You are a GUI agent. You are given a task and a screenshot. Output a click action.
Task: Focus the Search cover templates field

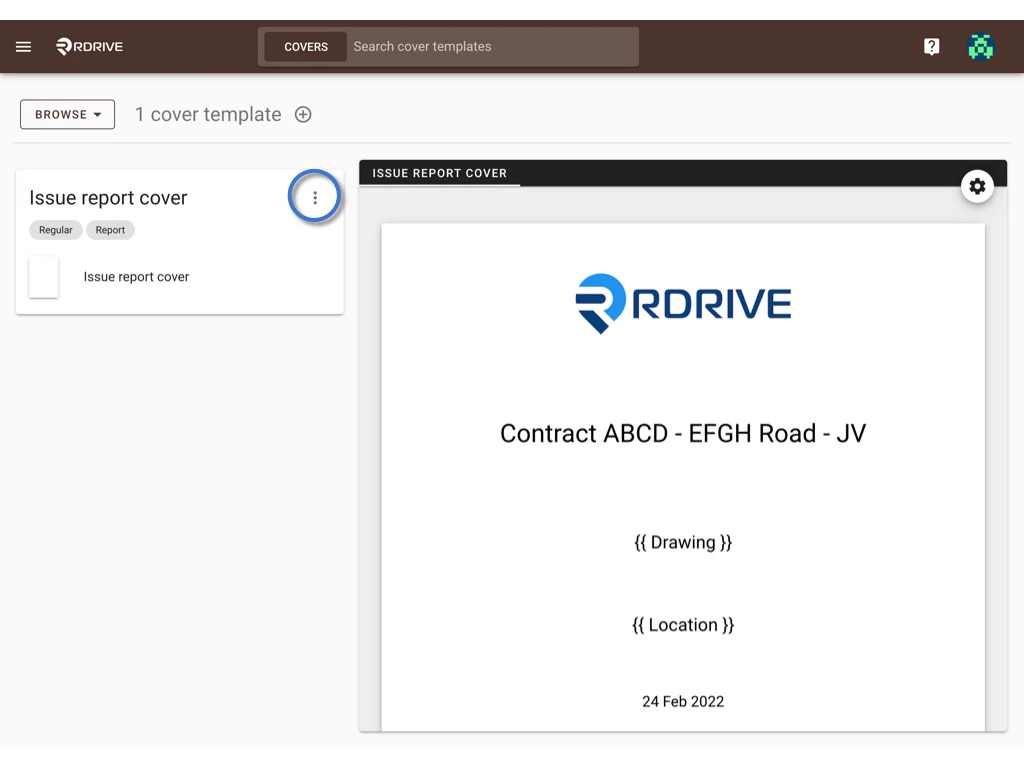pos(492,47)
